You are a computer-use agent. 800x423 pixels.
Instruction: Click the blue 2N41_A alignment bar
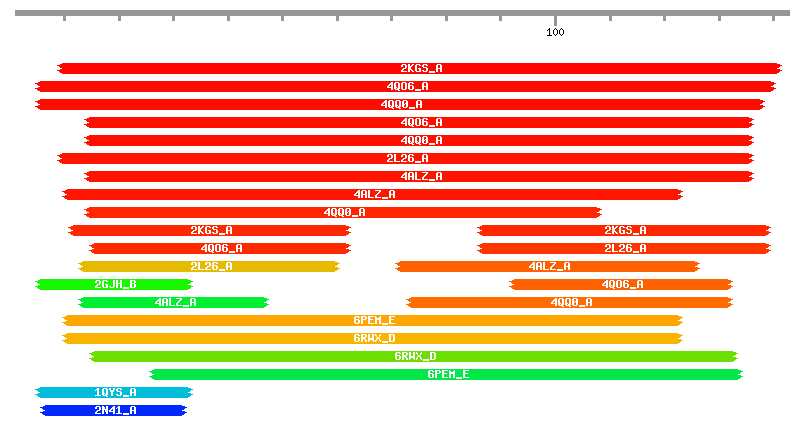(x=114, y=410)
